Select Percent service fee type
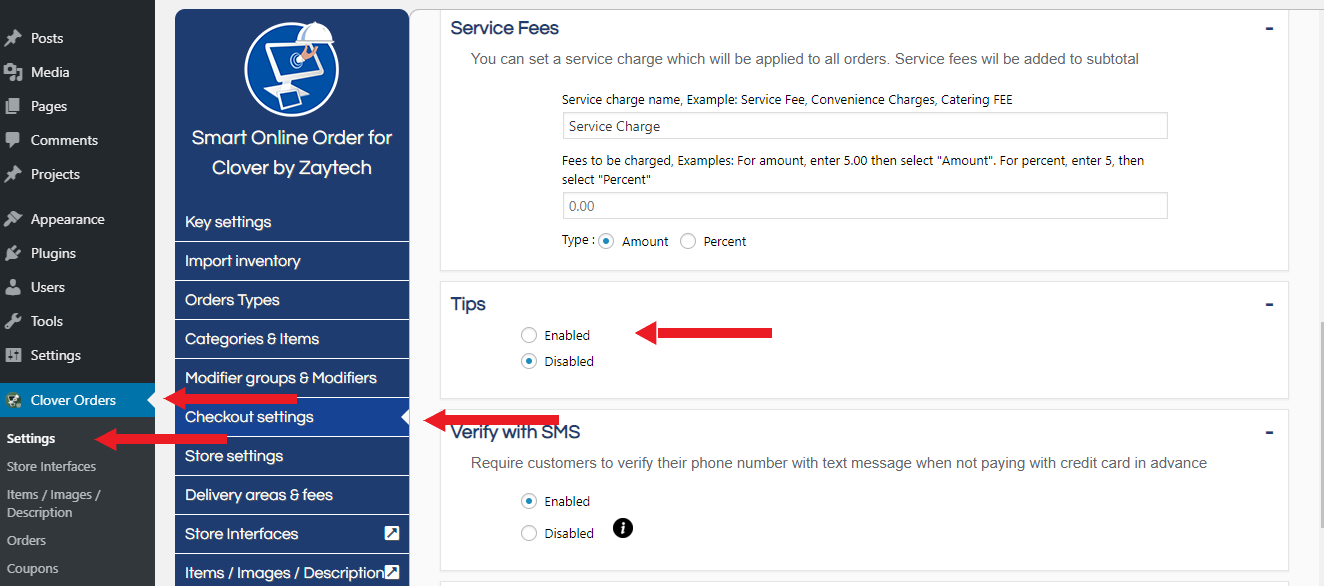Image resolution: width=1324 pixels, height=586 pixels. click(688, 241)
